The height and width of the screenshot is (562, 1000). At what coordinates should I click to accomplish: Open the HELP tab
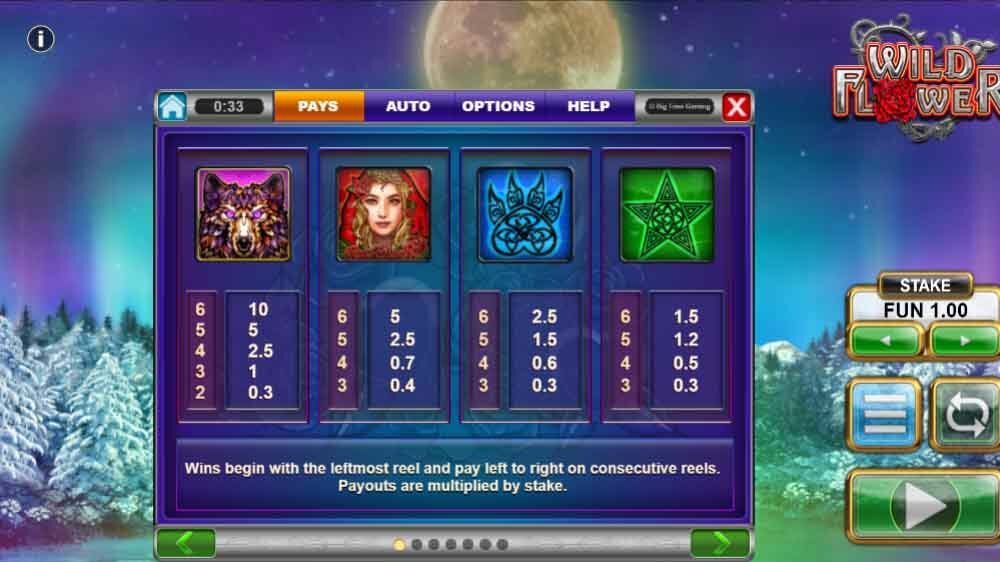click(x=589, y=106)
